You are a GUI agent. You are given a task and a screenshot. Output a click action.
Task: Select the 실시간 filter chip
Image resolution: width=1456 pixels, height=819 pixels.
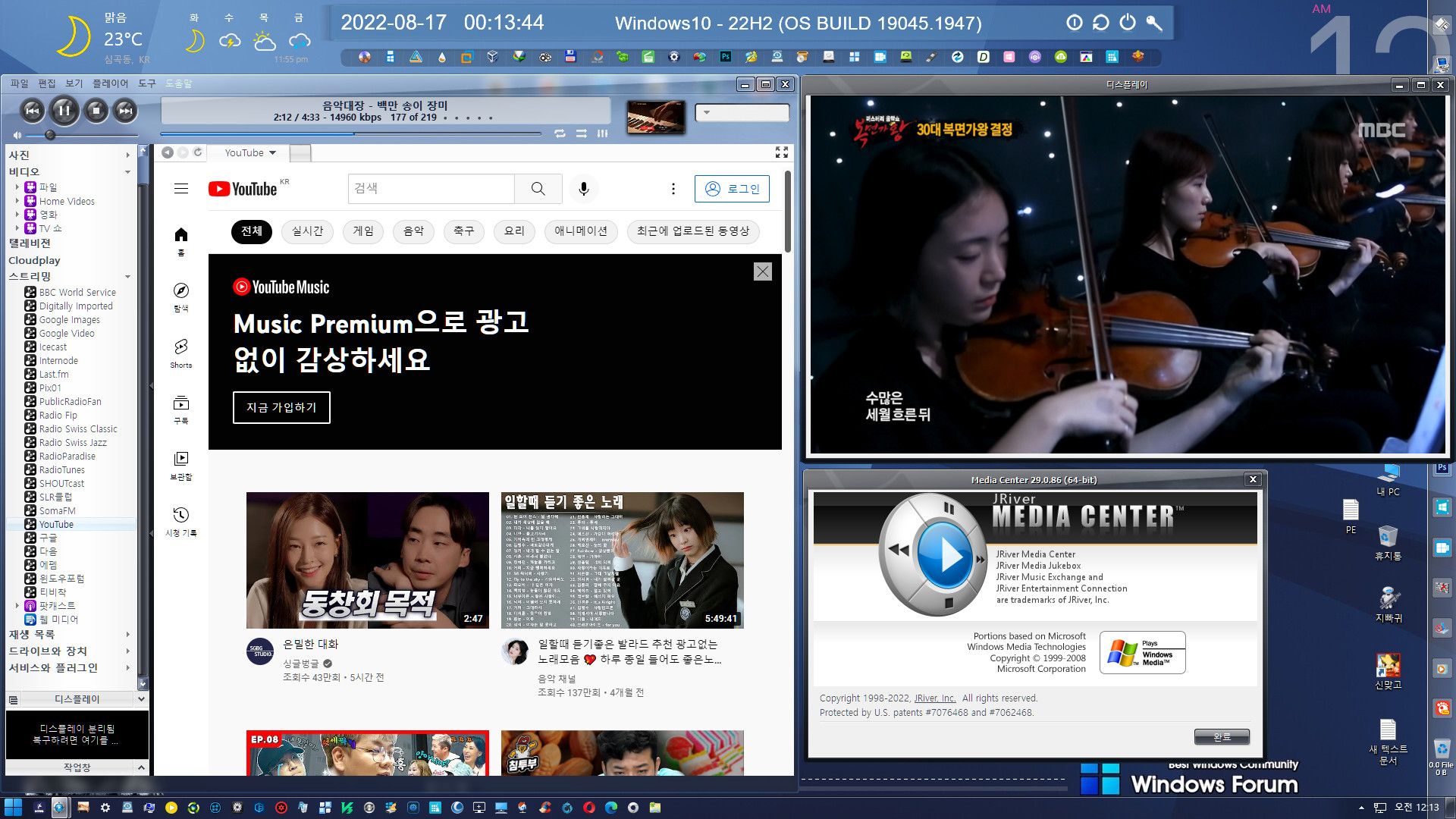coord(307,231)
